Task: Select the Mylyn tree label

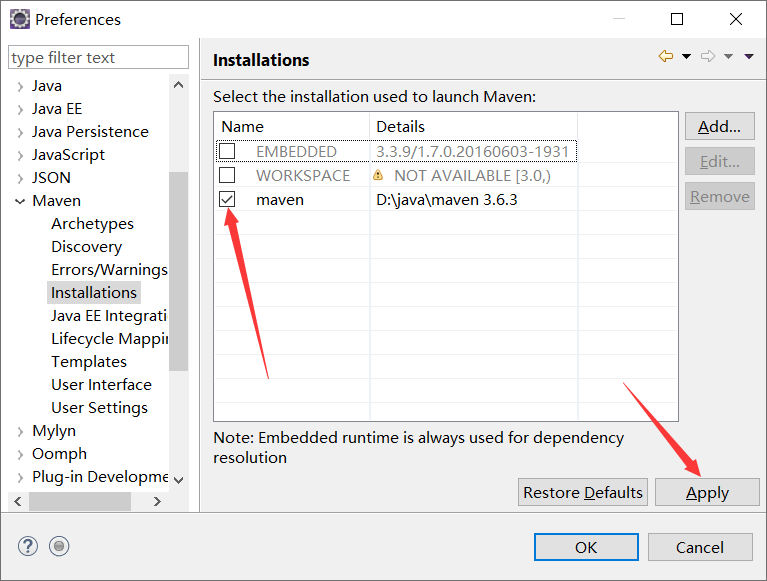Action: point(54,431)
